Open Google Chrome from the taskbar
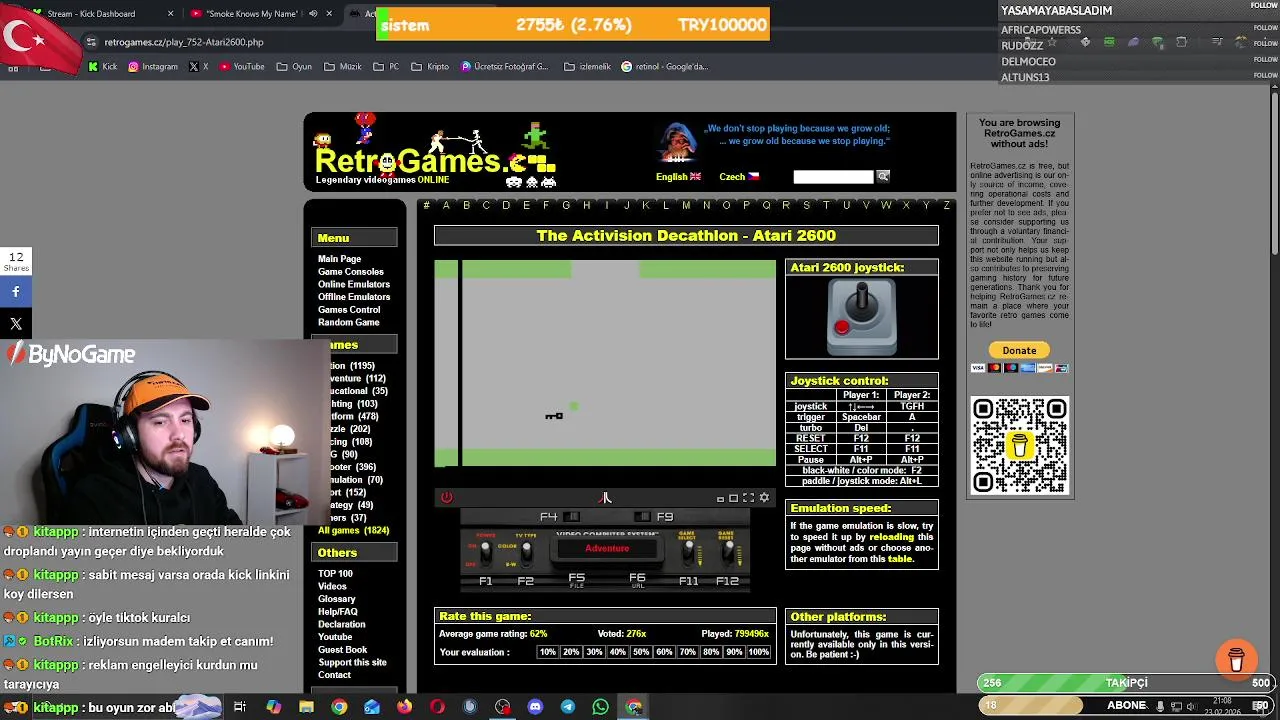Image resolution: width=1280 pixels, height=720 pixels. tap(339, 707)
